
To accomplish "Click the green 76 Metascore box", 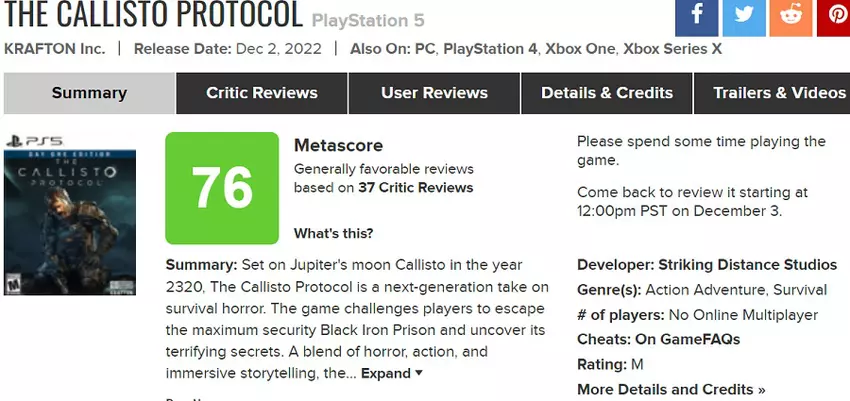I will click(x=221, y=187).
